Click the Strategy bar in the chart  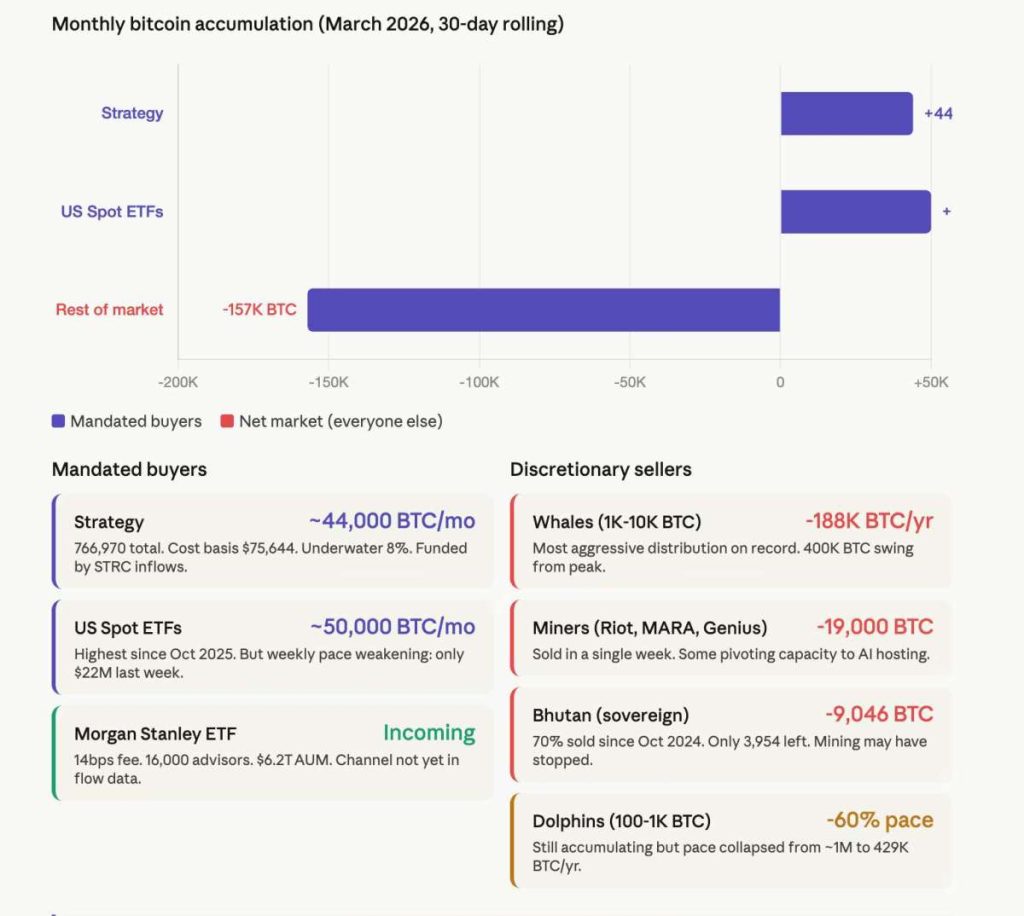(x=846, y=113)
